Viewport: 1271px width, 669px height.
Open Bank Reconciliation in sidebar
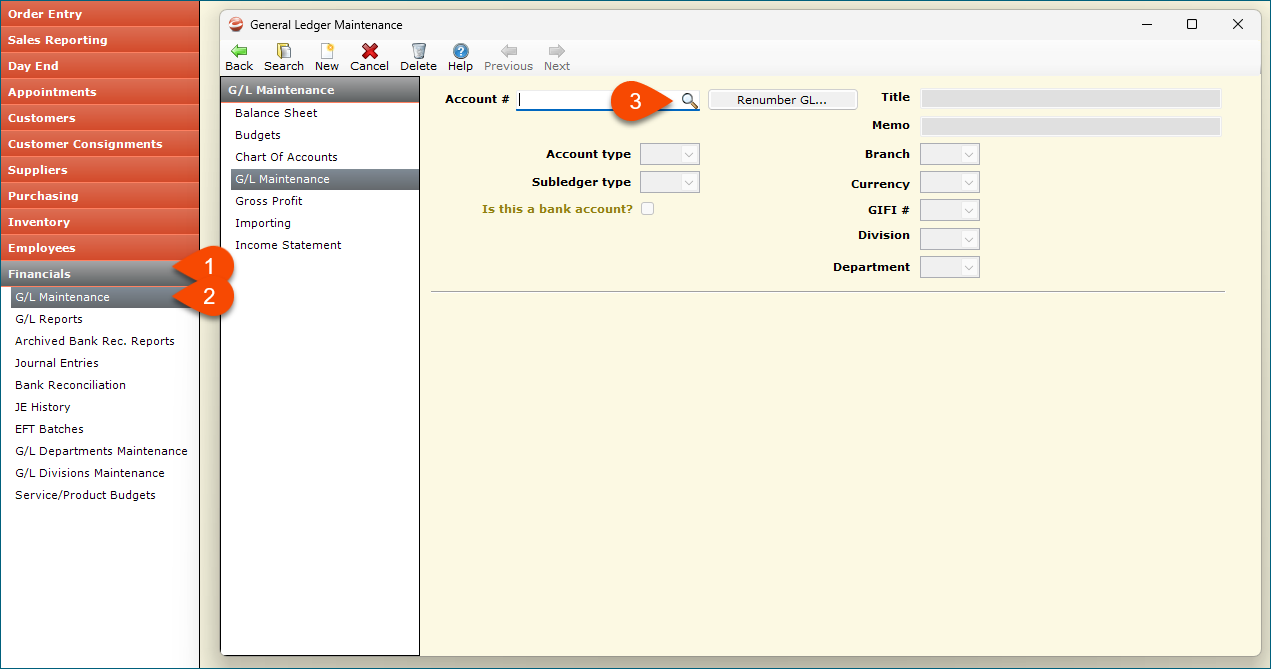click(x=70, y=385)
